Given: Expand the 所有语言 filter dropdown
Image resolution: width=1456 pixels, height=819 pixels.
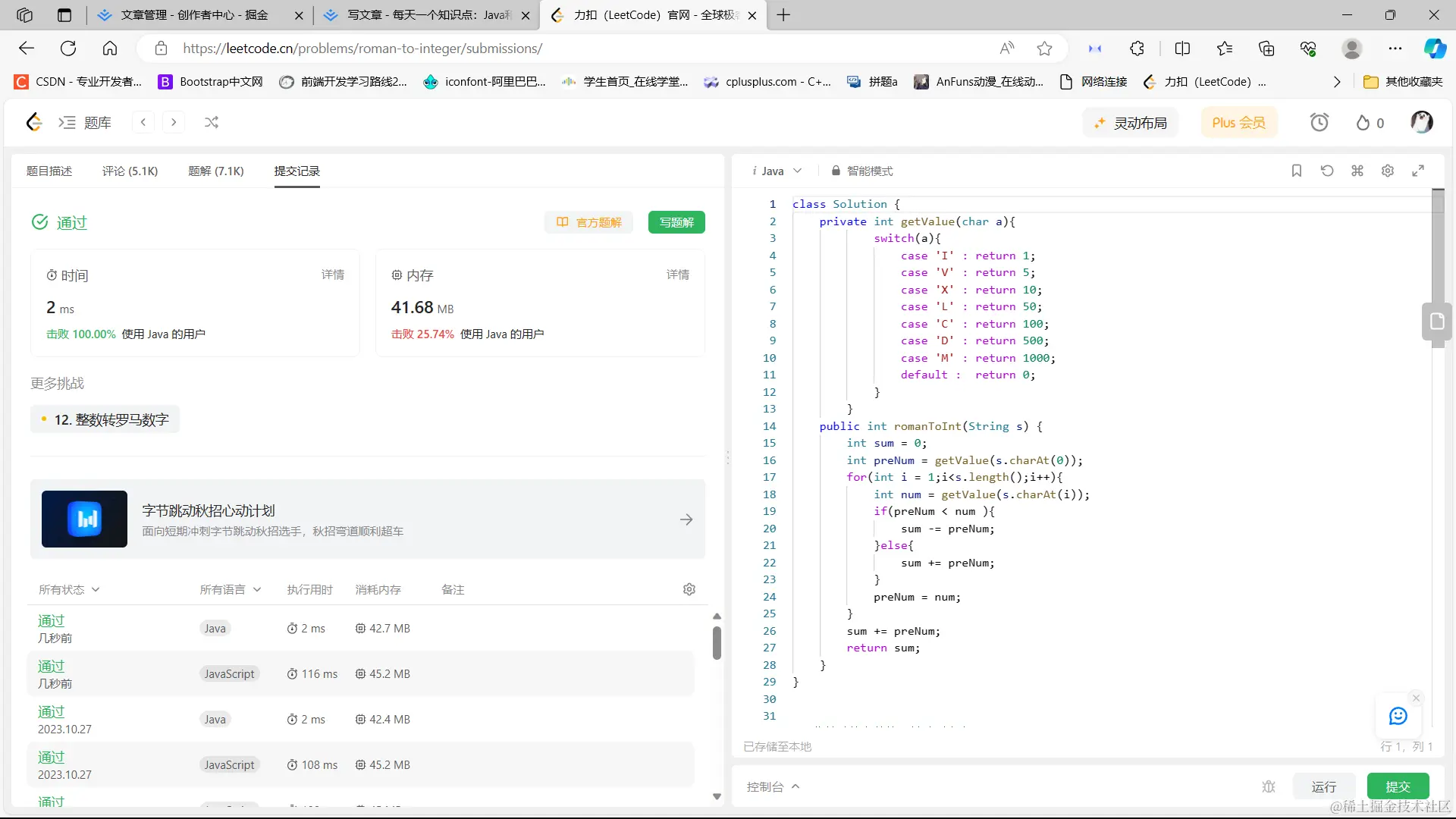Looking at the screenshot, I should pos(230,589).
